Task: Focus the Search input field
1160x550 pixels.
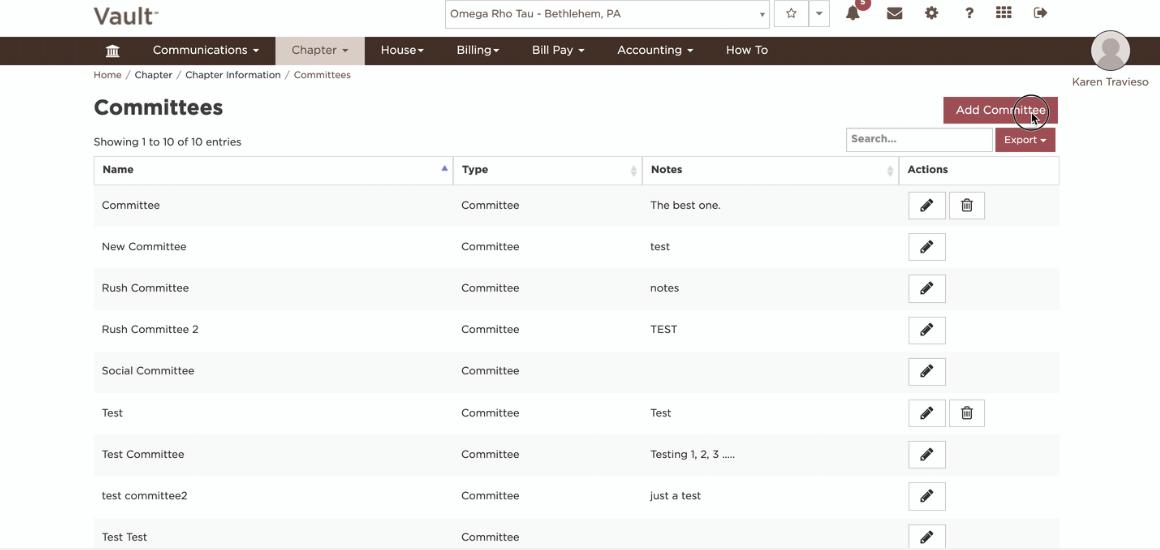Action: [x=919, y=139]
